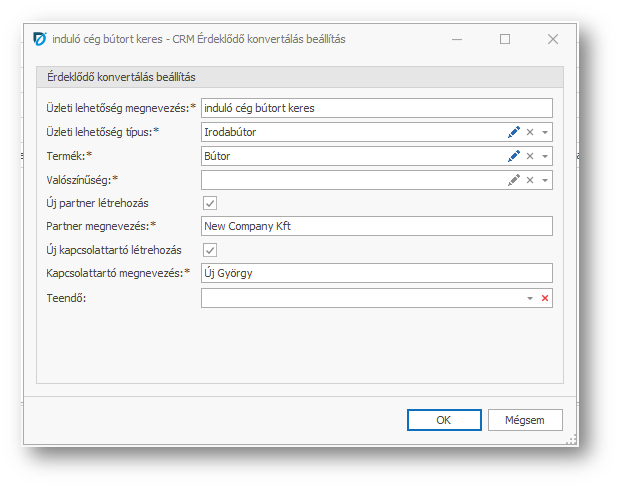Toggle Új kapcsolattartó létrehozás checkbox

click(x=210, y=250)
